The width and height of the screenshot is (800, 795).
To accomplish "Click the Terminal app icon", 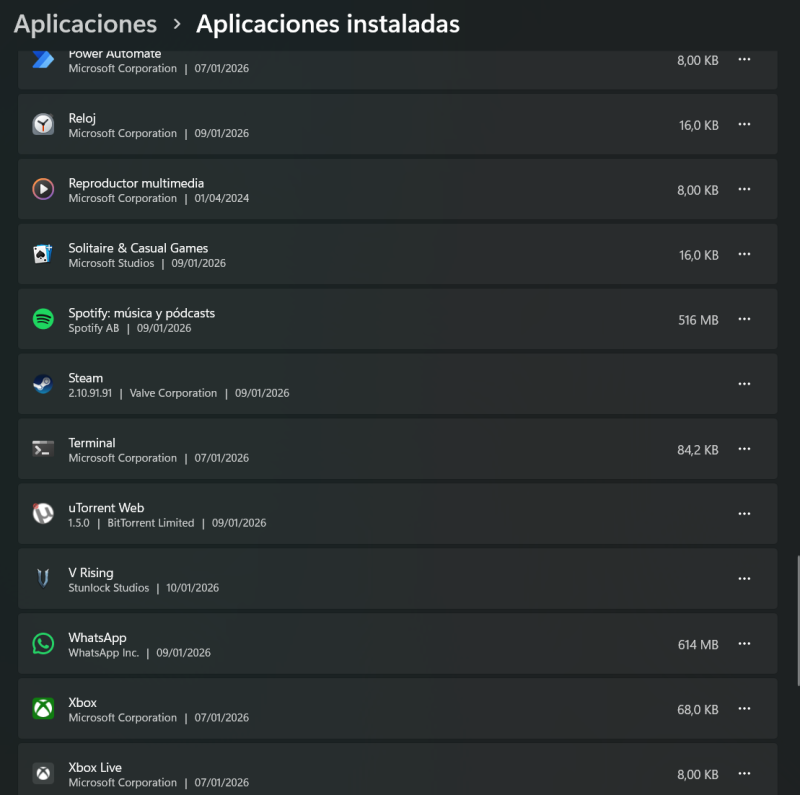I will (x=42, y=449).
